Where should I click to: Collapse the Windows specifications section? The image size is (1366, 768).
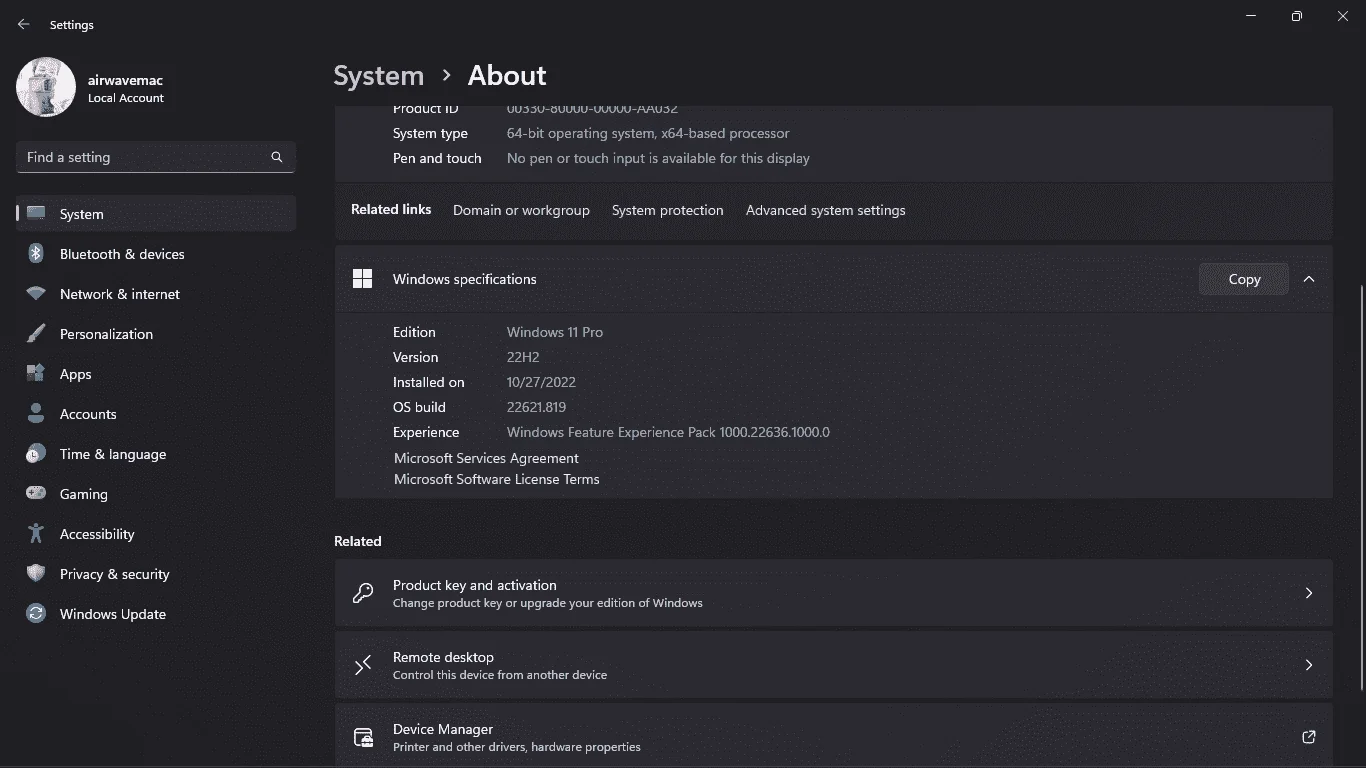(1309, 279)
